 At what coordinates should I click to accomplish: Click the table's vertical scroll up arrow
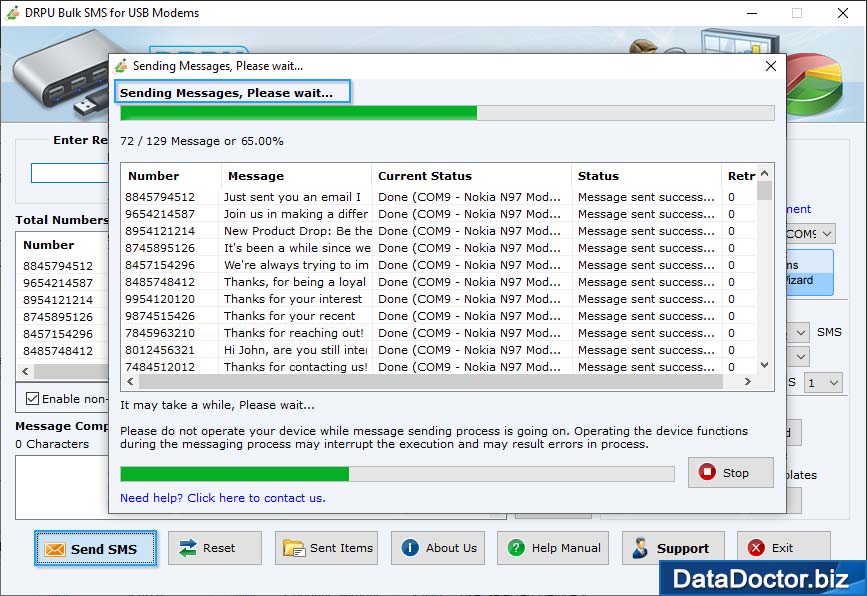click(765, 173)
